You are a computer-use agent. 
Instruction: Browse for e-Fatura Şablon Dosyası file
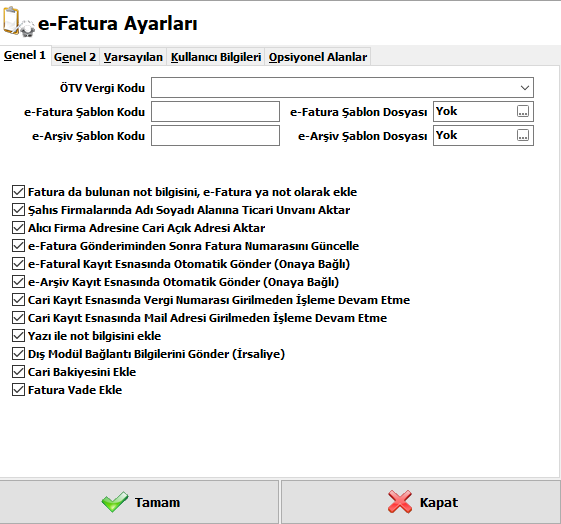click(523, 112)
